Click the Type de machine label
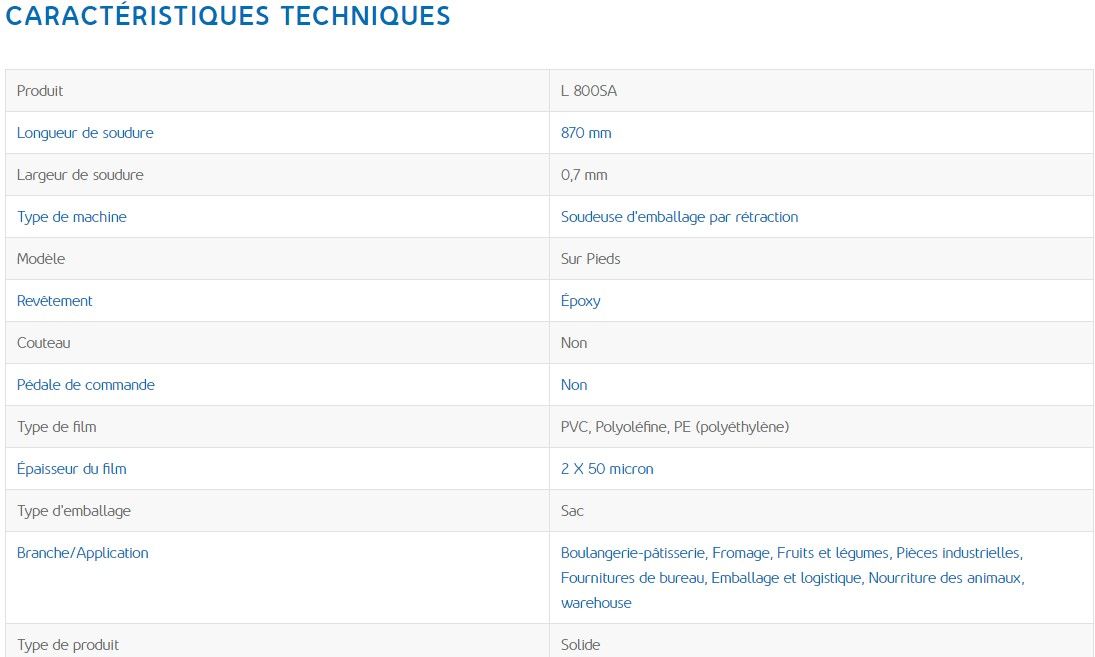This screenshot has width=1095, height=657. pyautogui.click(x=72, y=217)
